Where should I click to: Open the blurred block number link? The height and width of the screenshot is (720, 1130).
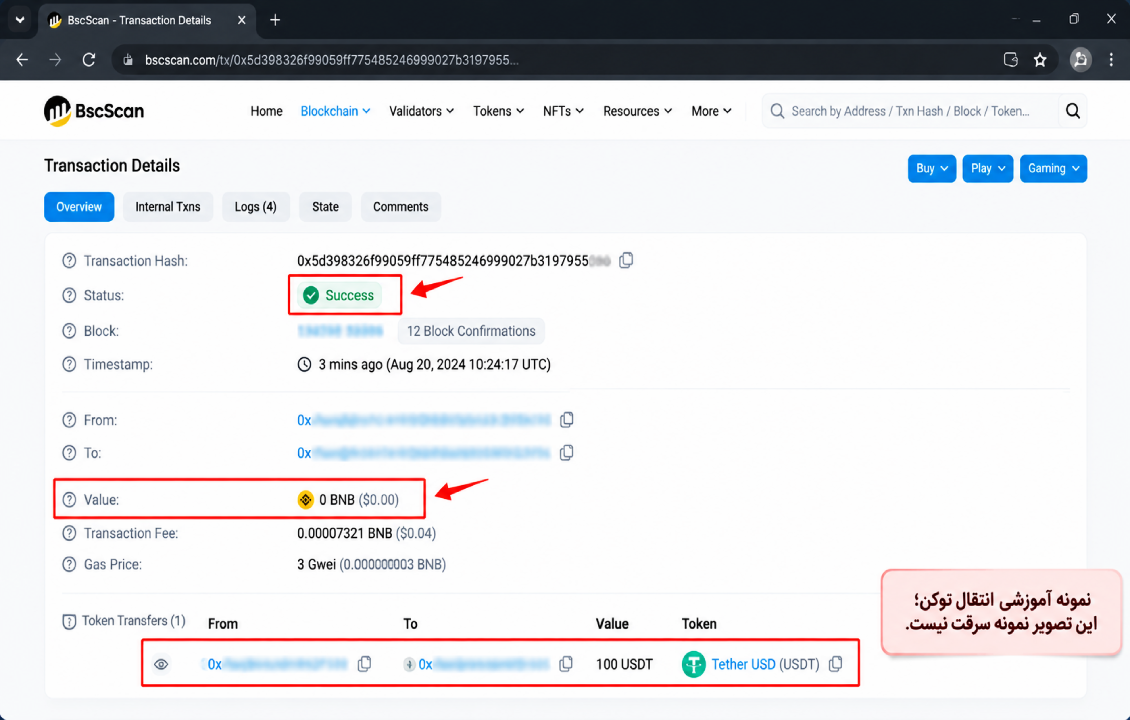340,331
